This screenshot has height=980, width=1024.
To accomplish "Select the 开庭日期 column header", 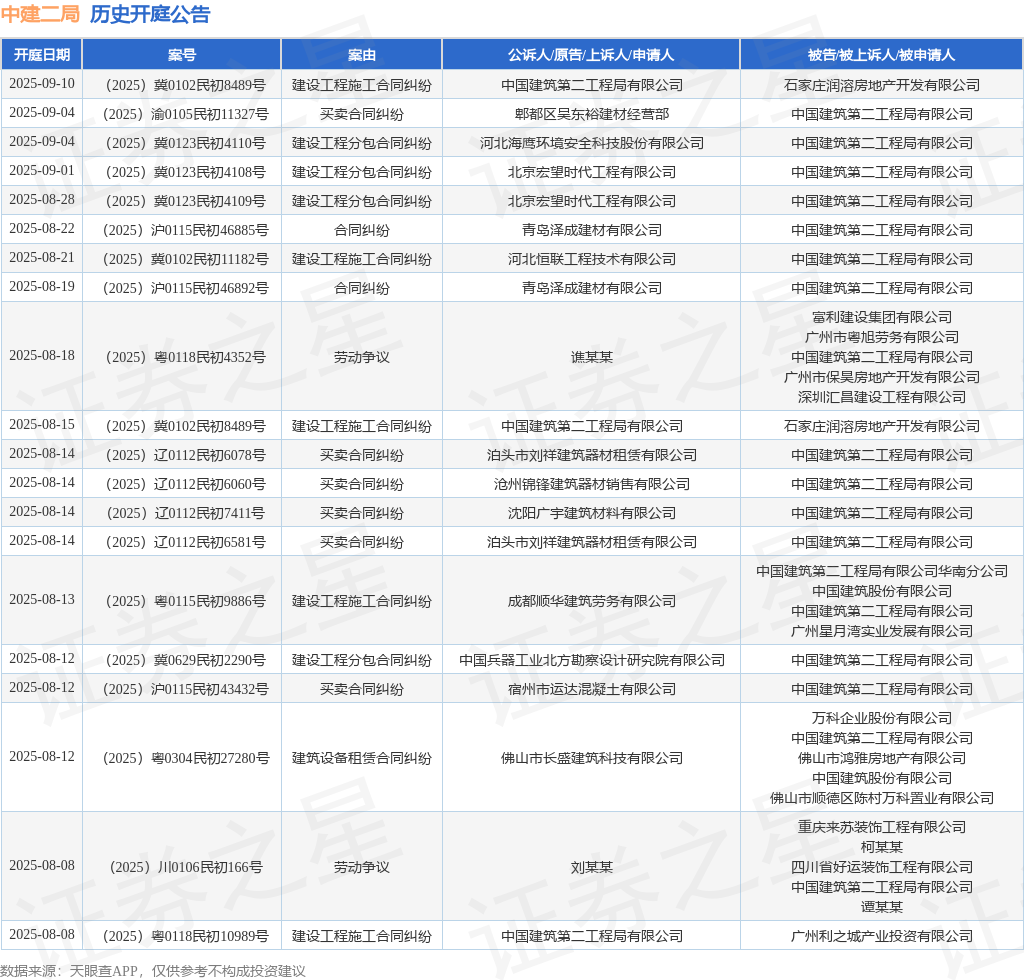I will (42, 55).
